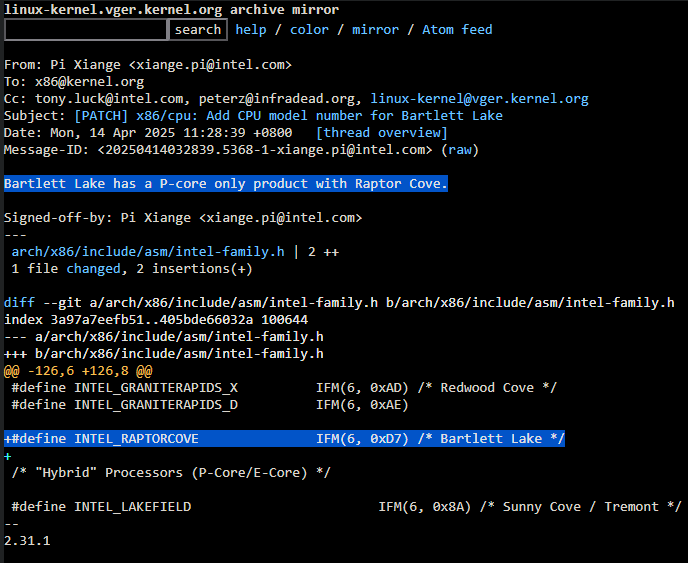The height and width of the screenshot is (563, 688).
Task: Jump to intel-family.h diff from the diffstat
Action: (148, 252)
